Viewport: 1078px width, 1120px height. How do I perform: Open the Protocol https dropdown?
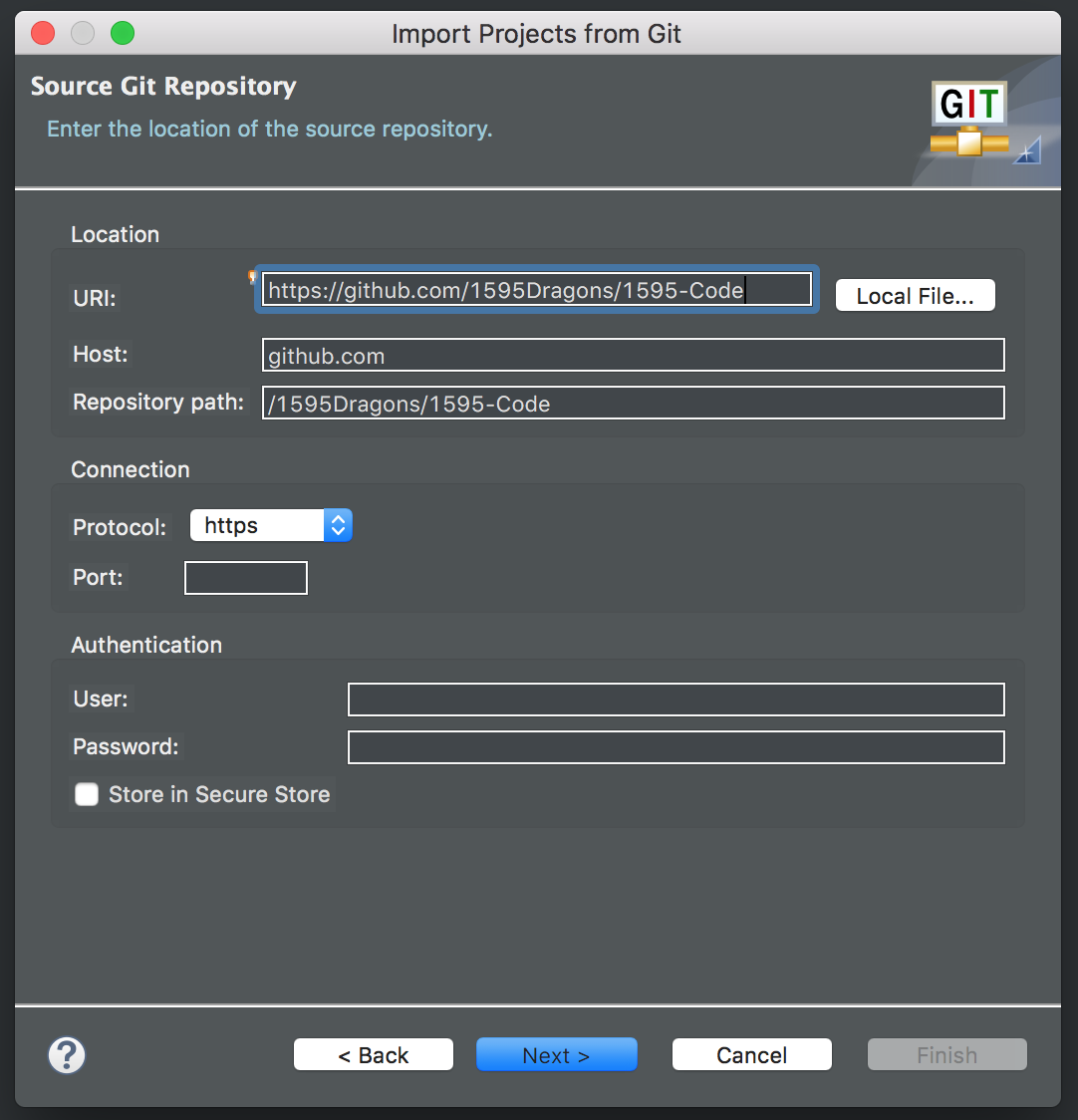[271, 526]
